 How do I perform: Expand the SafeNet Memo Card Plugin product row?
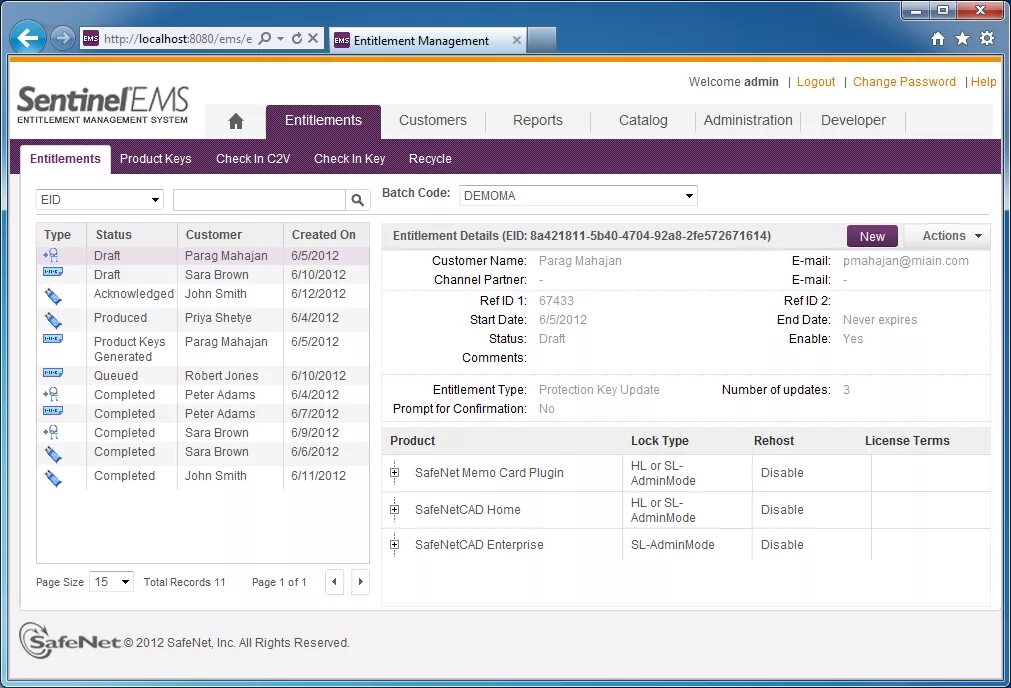[395, 473]
